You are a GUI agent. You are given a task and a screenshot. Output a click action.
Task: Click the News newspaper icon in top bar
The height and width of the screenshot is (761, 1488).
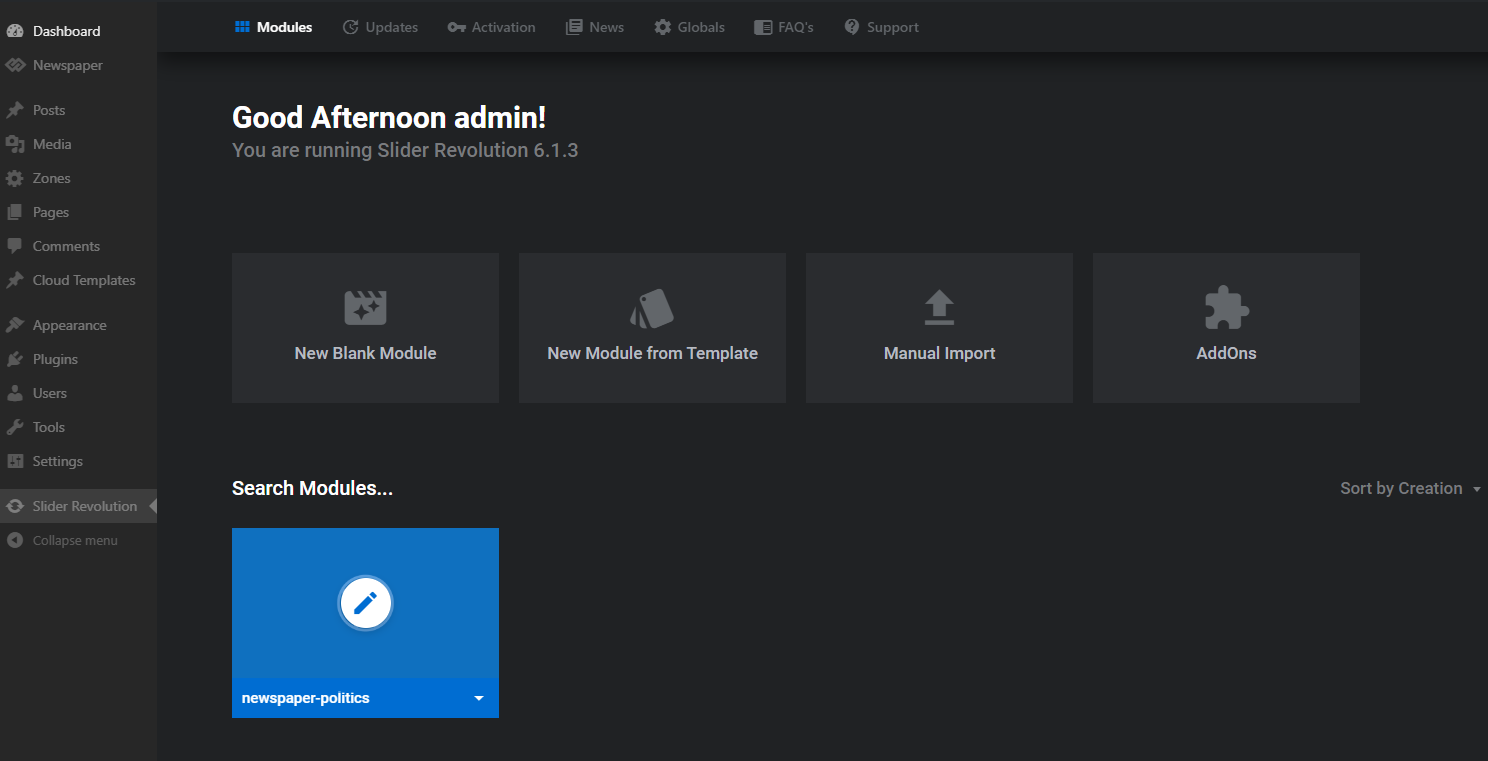(x=574, y=27)
